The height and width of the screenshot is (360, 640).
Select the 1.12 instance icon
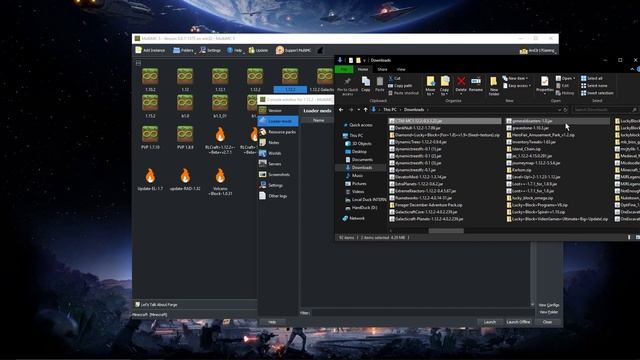click(185, 76)
